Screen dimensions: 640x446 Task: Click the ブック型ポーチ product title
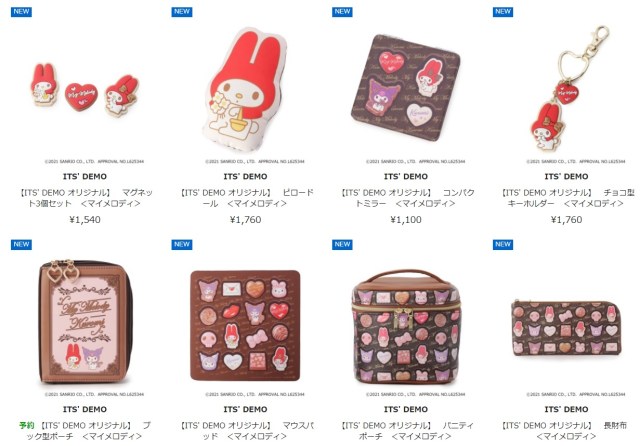(85, 430)
